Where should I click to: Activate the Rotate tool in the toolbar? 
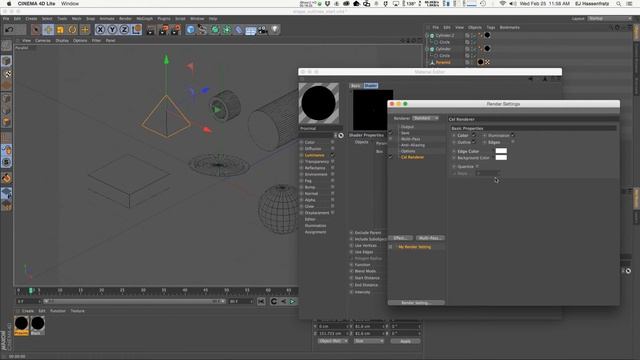click(x=72, y=29)
